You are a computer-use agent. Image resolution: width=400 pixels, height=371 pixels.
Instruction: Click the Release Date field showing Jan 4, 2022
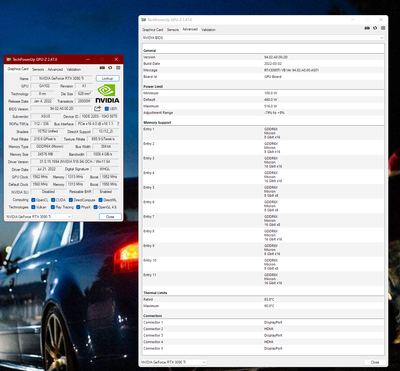42,101
